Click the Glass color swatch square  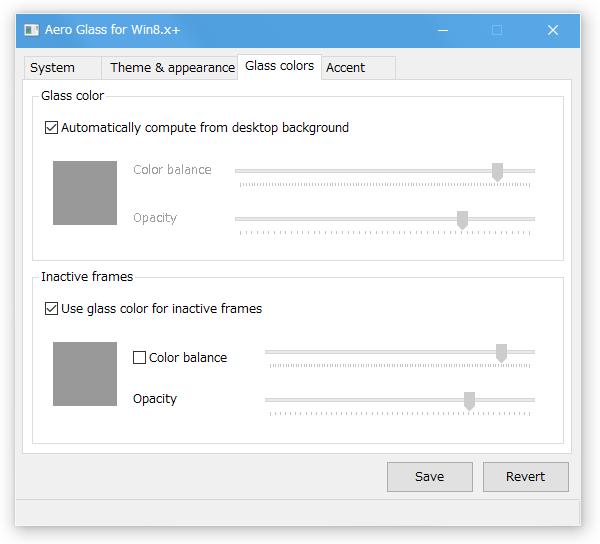[85, 193]
